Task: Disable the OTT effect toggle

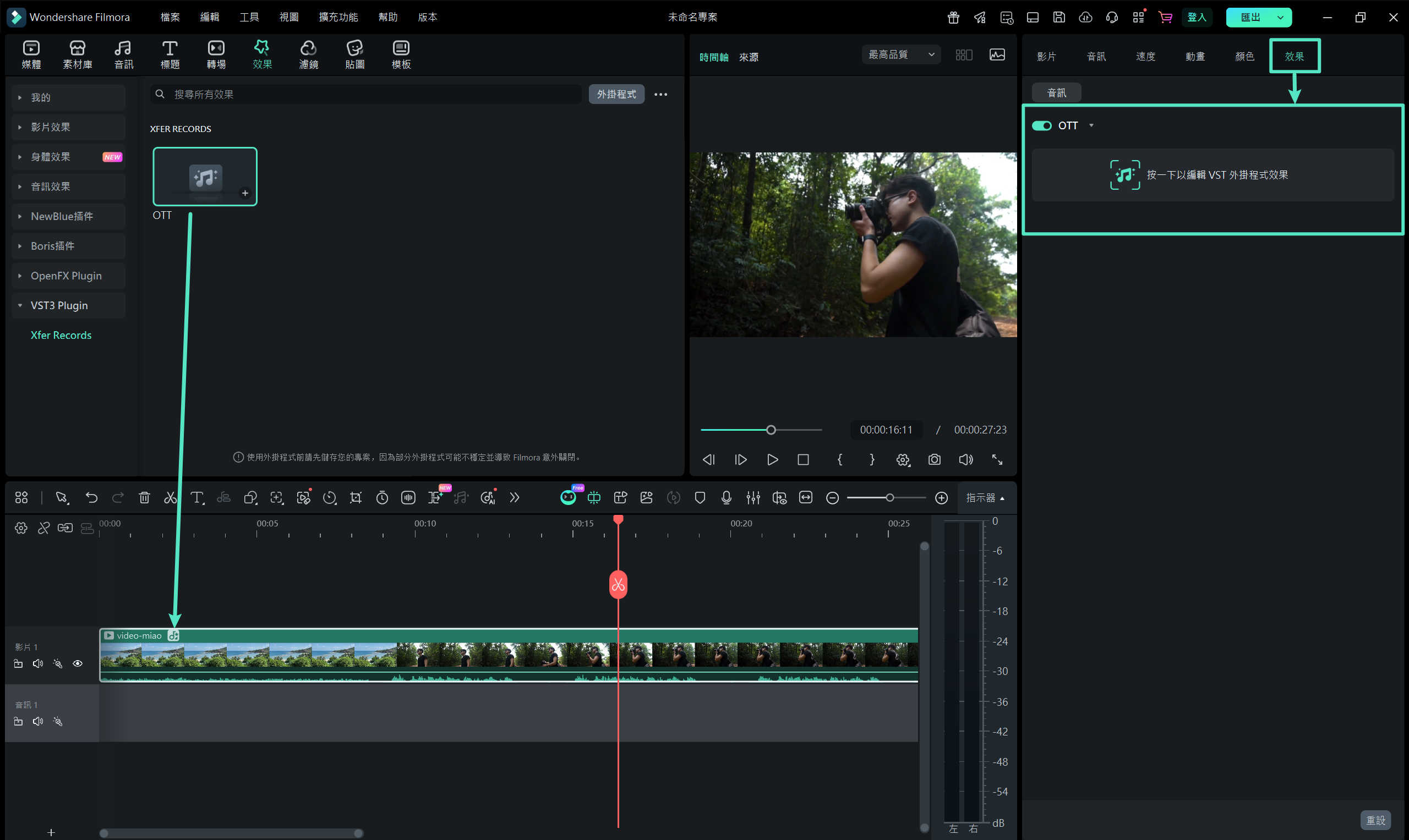Action: [1041, 125]
